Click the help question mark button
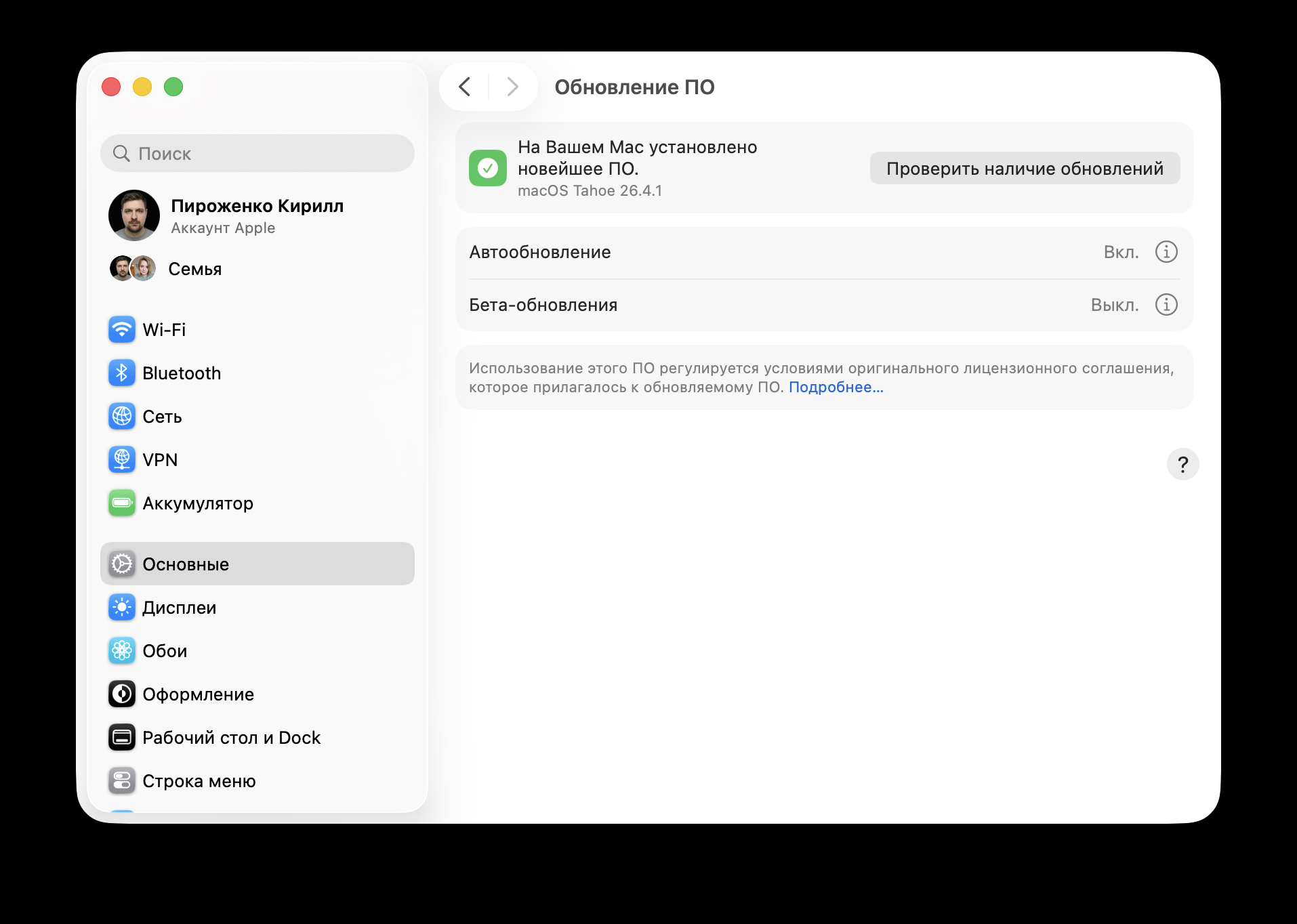Image resolution: width=1297 pixels, height=924 pixels. tap(1183, 464)
